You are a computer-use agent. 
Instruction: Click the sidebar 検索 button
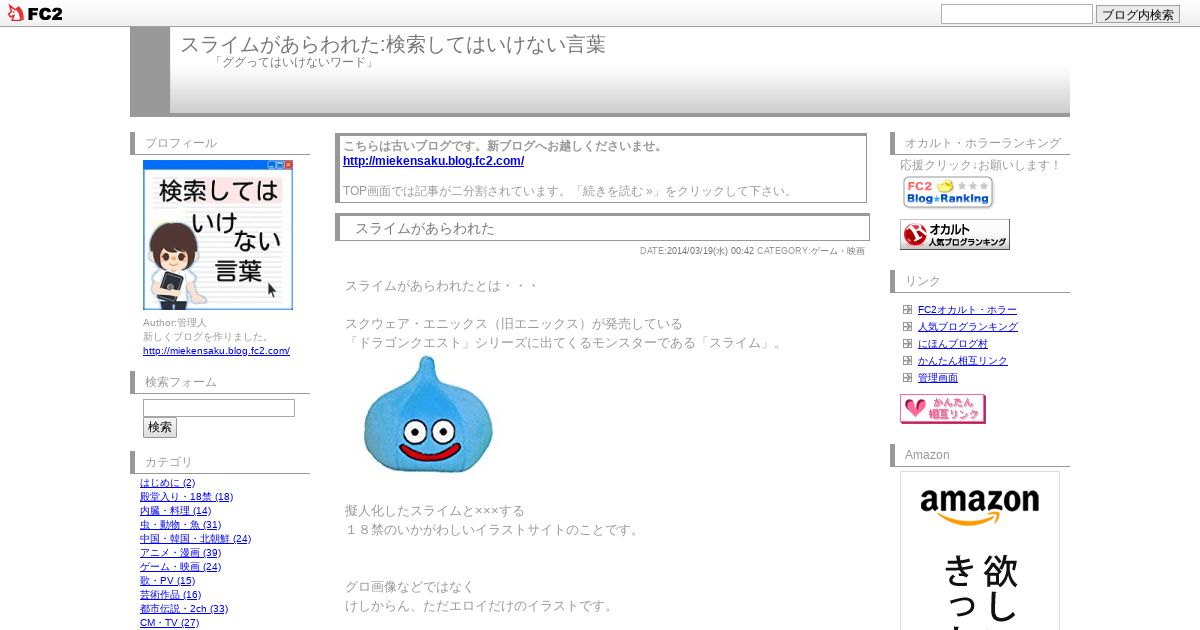coord(160,427)
